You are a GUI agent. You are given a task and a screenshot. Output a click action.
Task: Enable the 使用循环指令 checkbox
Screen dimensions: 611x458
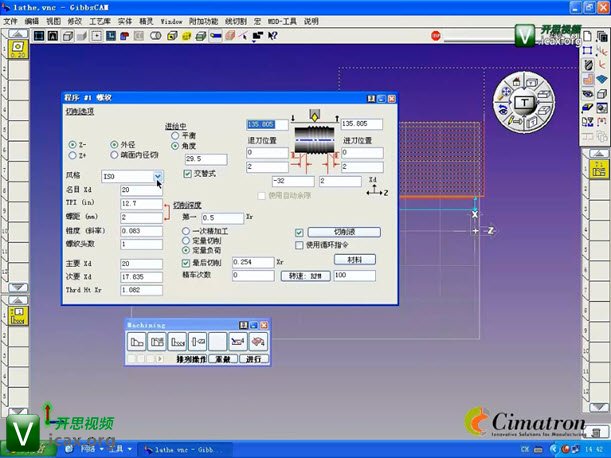point(299,244)
